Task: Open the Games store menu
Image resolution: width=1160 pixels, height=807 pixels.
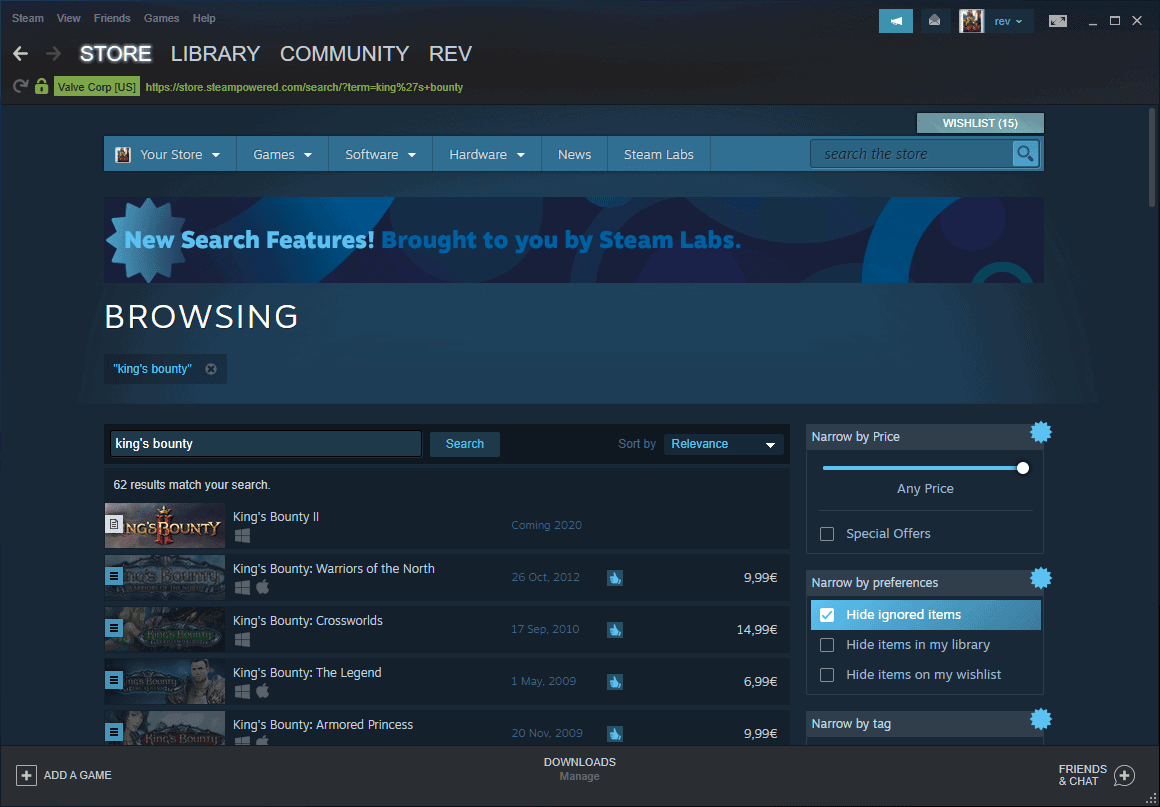Action: pos(281,154)
